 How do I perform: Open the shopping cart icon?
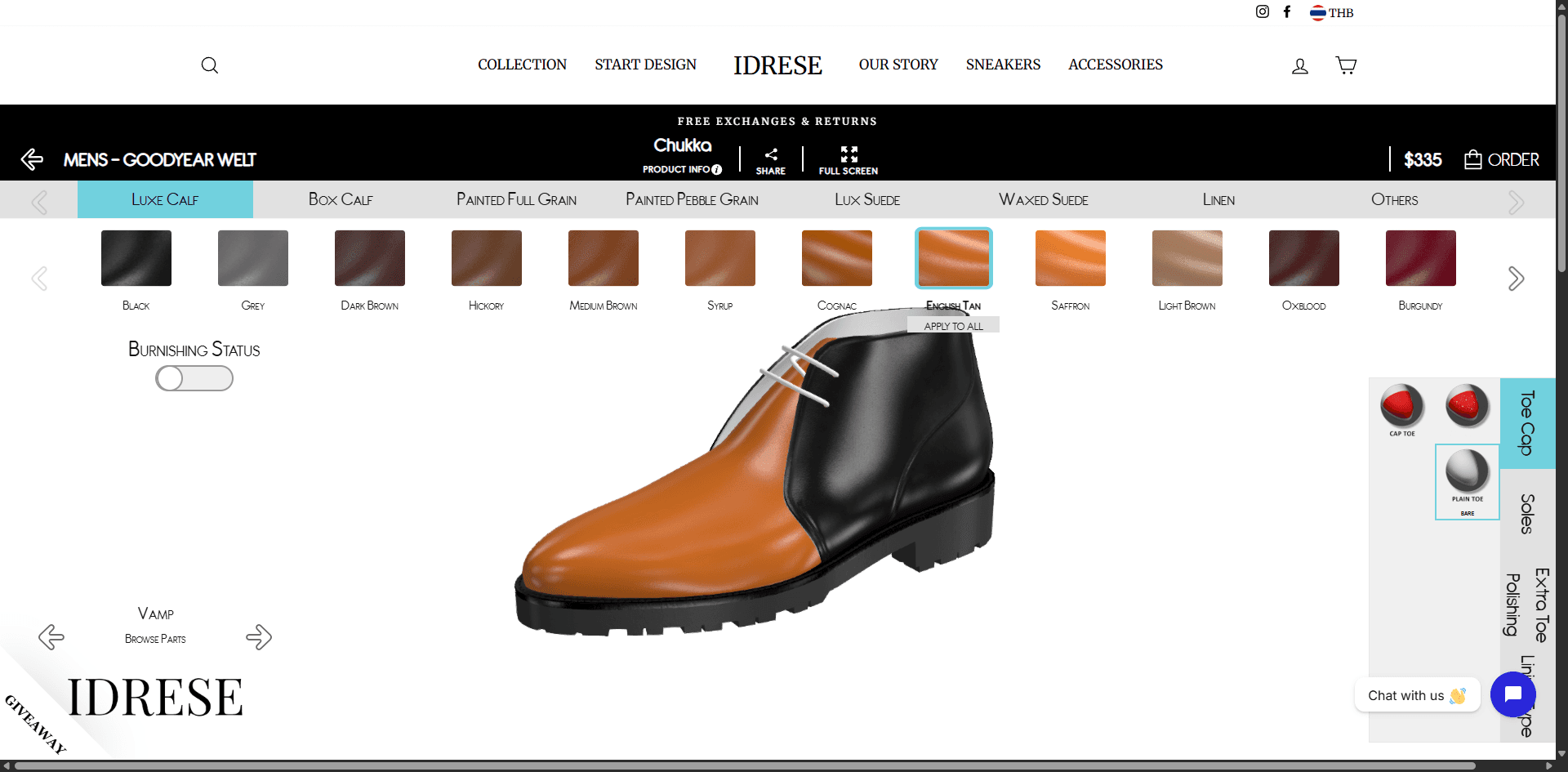tap(1345, 65)
